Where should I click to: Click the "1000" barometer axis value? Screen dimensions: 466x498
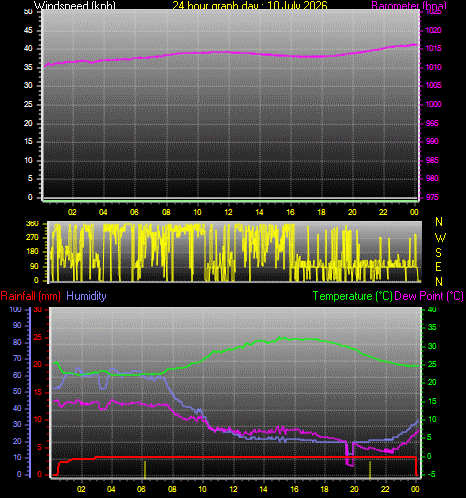[x=433, y=104]
